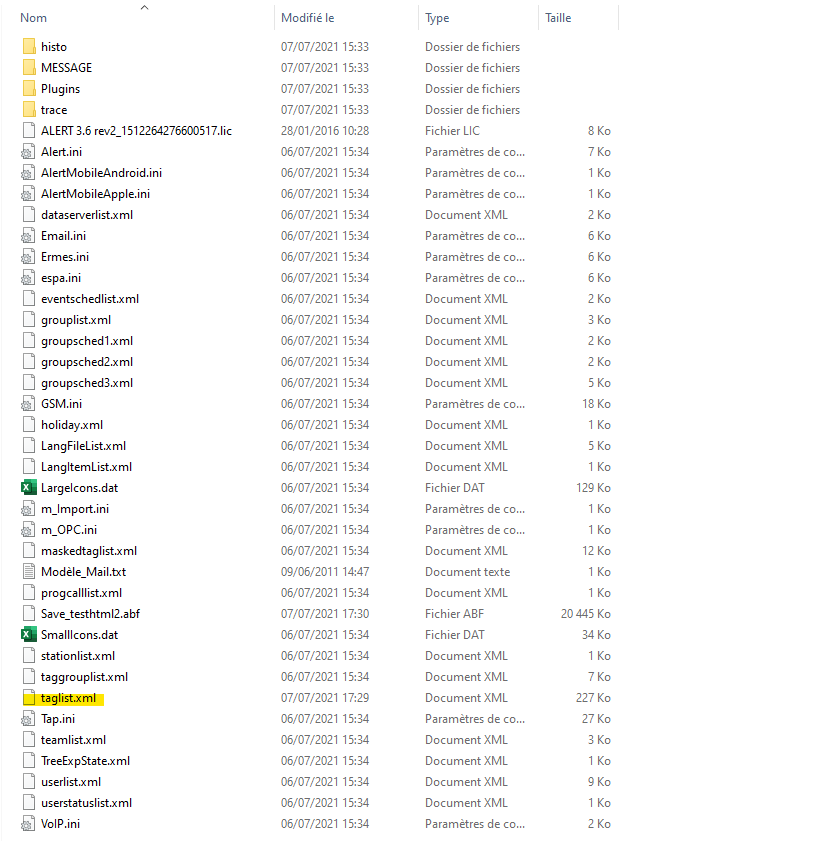832x848 pixels.
Task: Sort by Modifié le column header
Action: click(308, 18)
